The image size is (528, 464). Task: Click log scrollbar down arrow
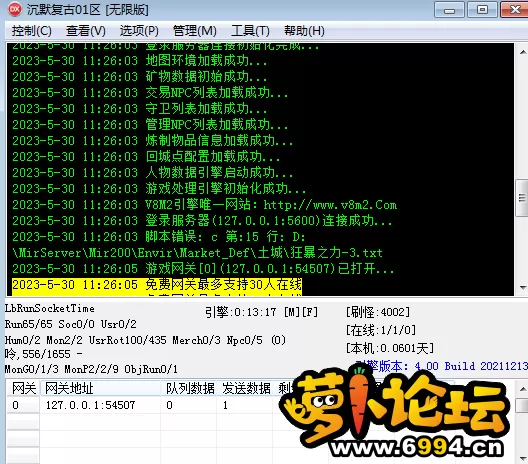(522, 288)
